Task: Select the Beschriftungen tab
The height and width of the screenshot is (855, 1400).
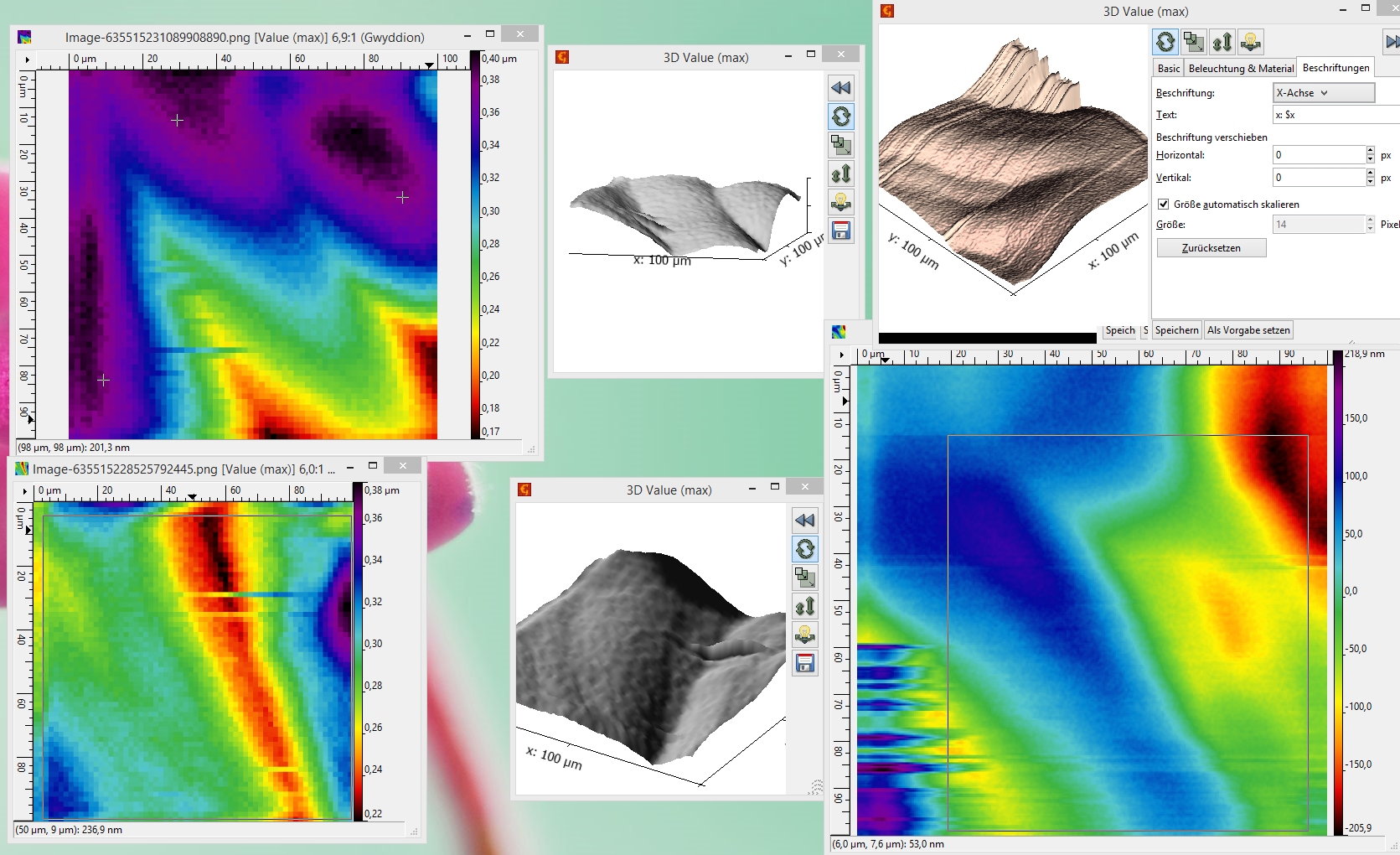Action: [1335, 68]
